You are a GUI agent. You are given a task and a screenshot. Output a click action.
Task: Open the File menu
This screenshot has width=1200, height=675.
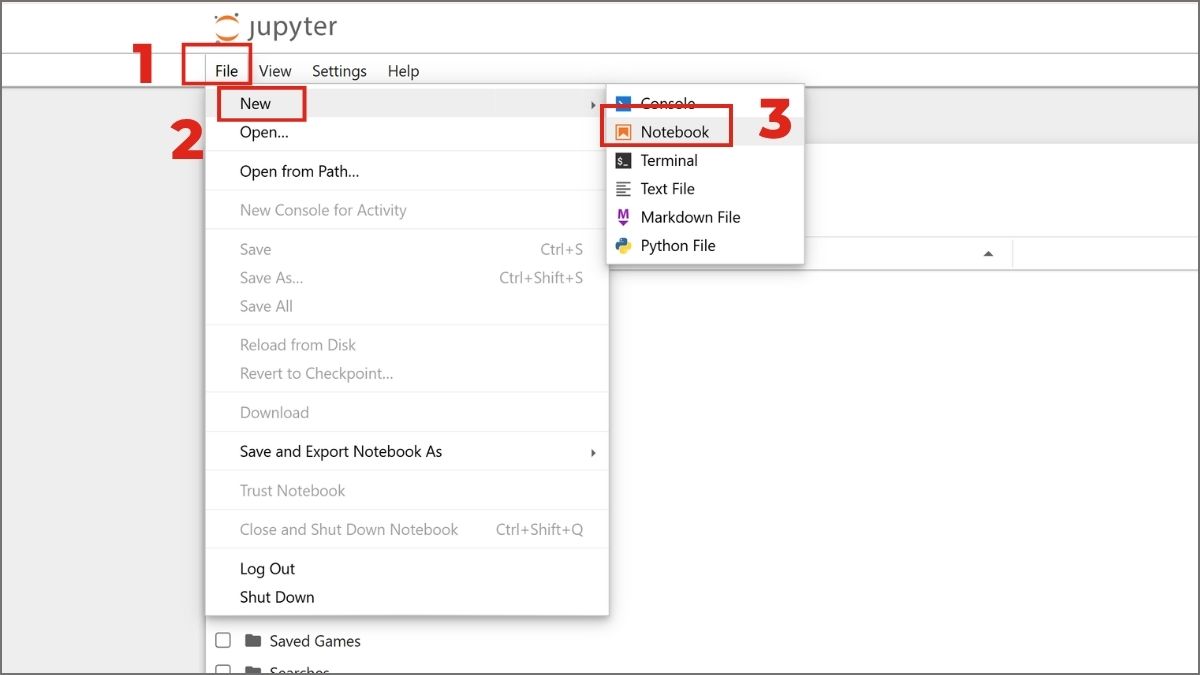pos(227,71)
